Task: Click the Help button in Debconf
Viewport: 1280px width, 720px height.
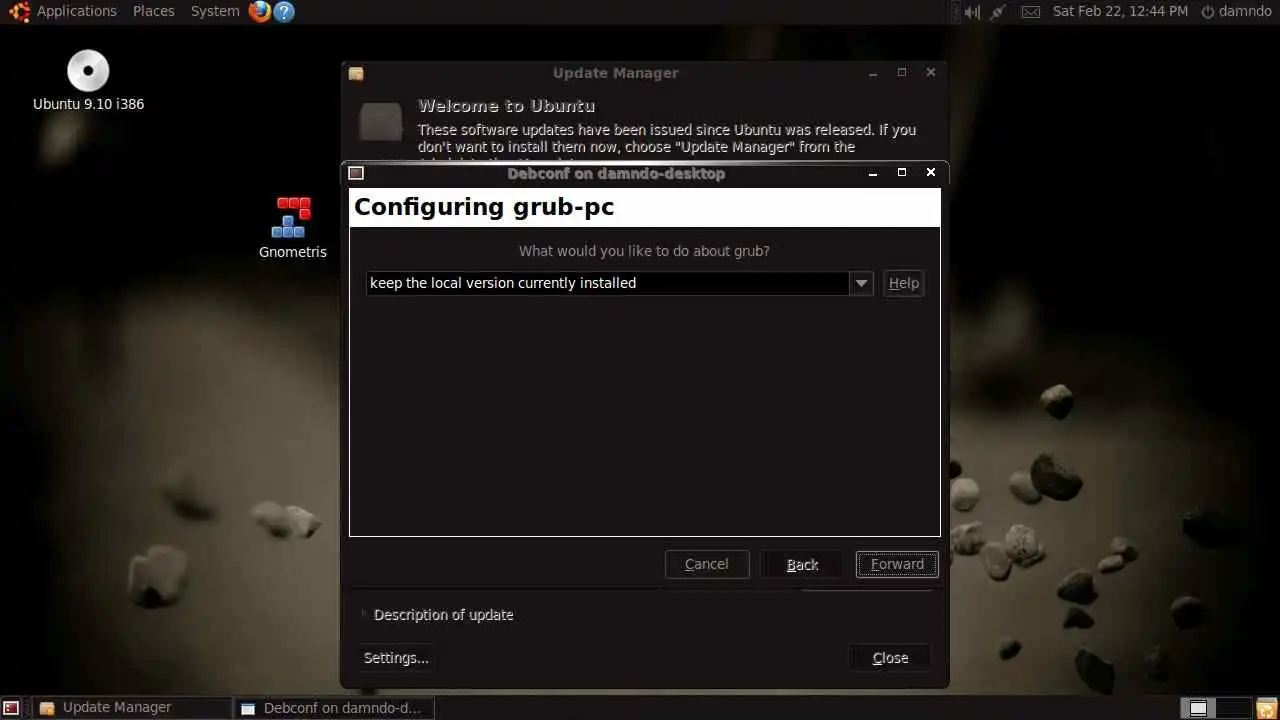Action: pos(903,283)
